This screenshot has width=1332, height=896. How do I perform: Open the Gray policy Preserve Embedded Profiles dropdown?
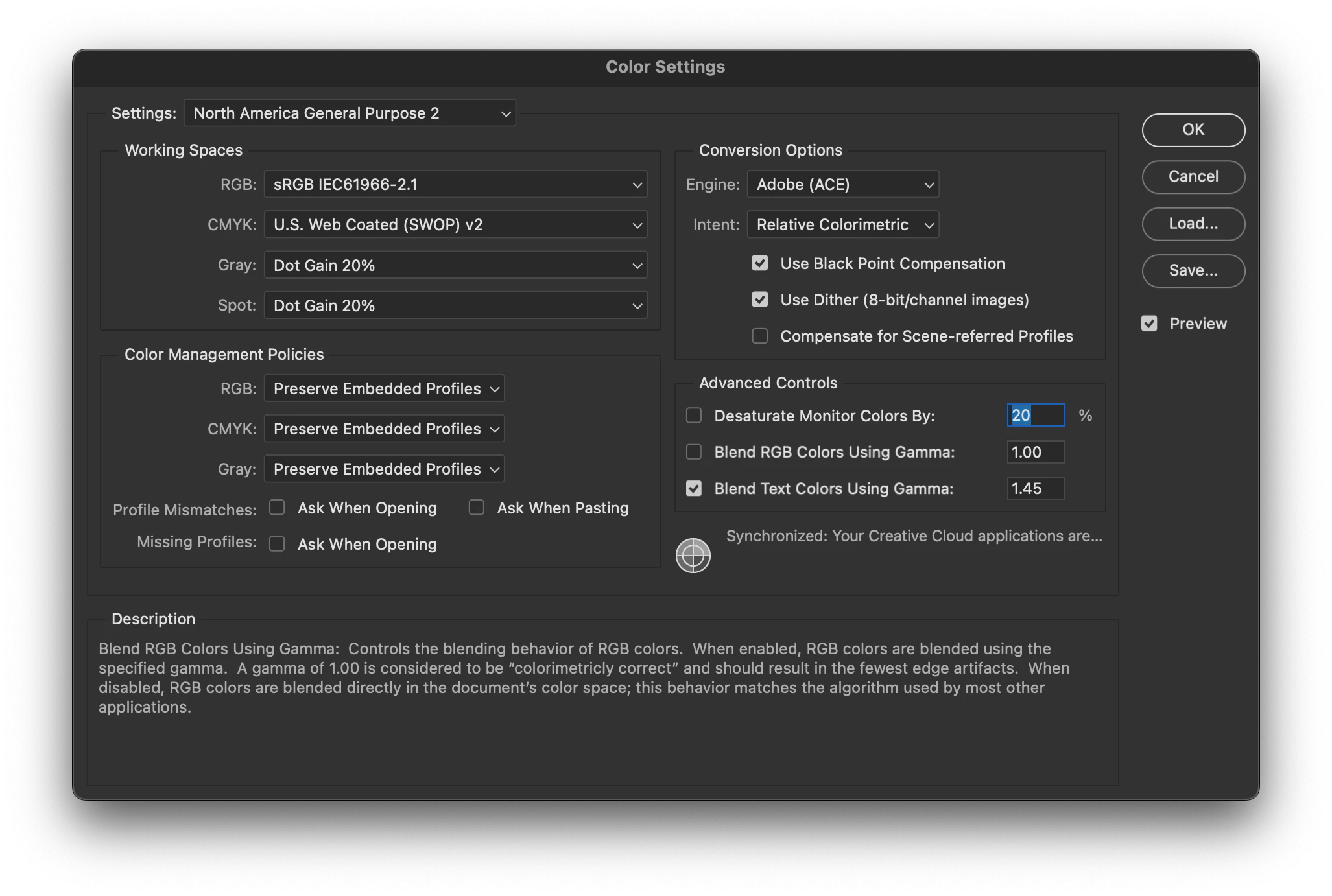click(x=384, y=469)
